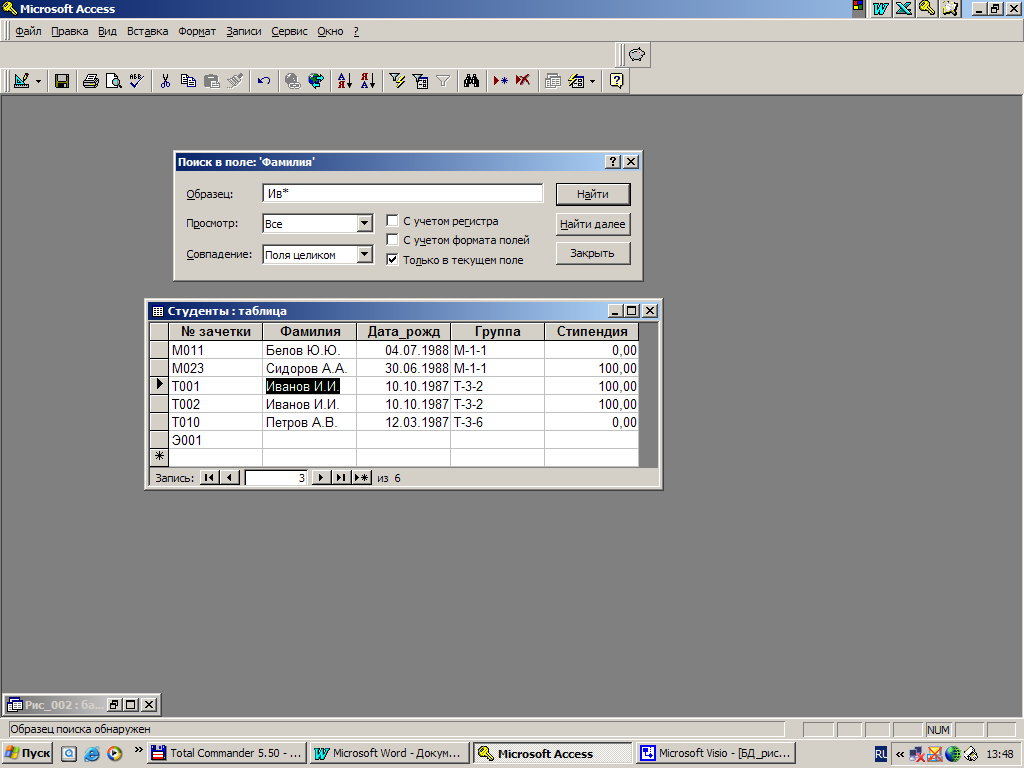Open the Вставка menu
1024x768 pixels.
(148, 31)
